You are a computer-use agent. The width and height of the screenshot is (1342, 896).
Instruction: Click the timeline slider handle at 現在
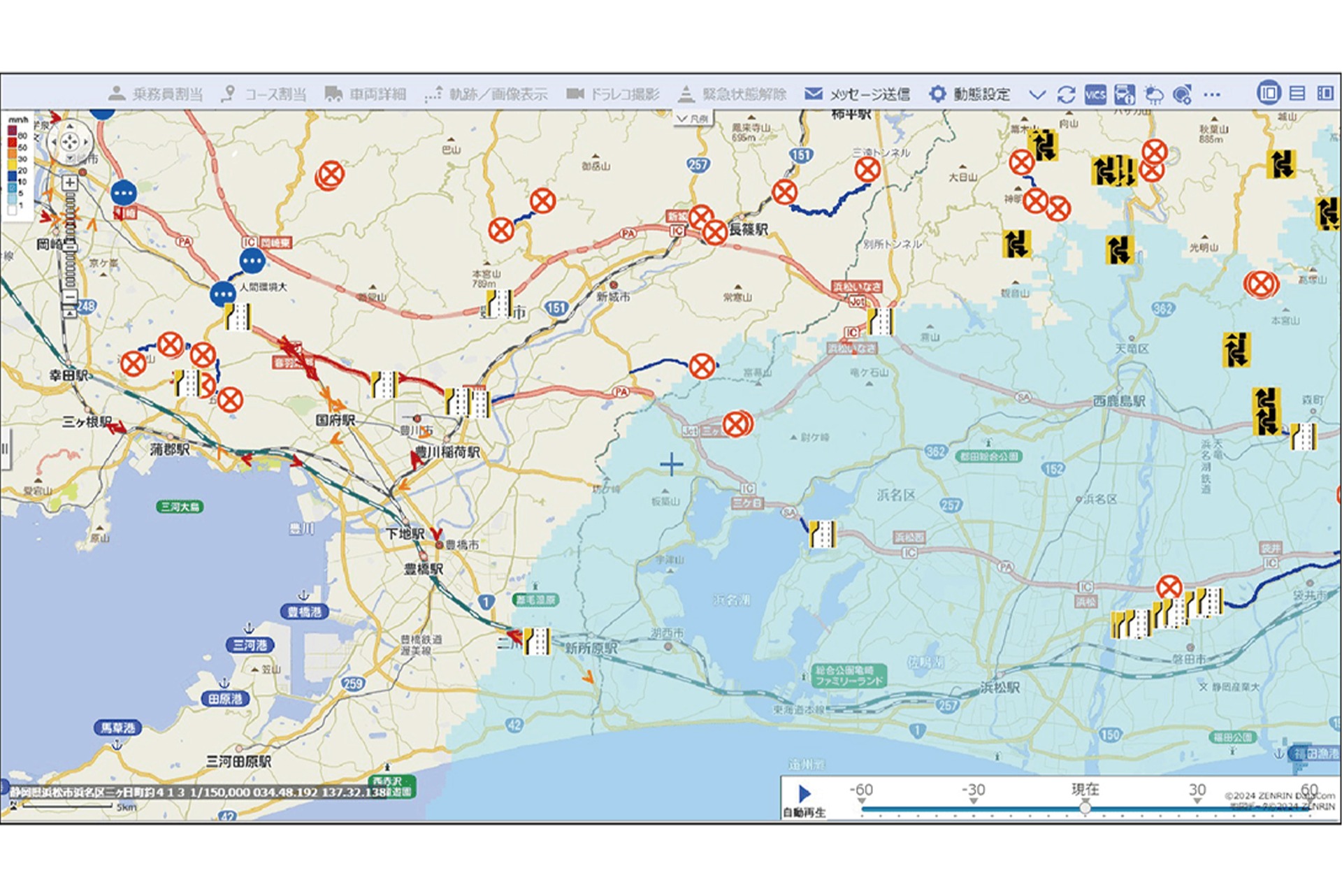click(1085, 808)
